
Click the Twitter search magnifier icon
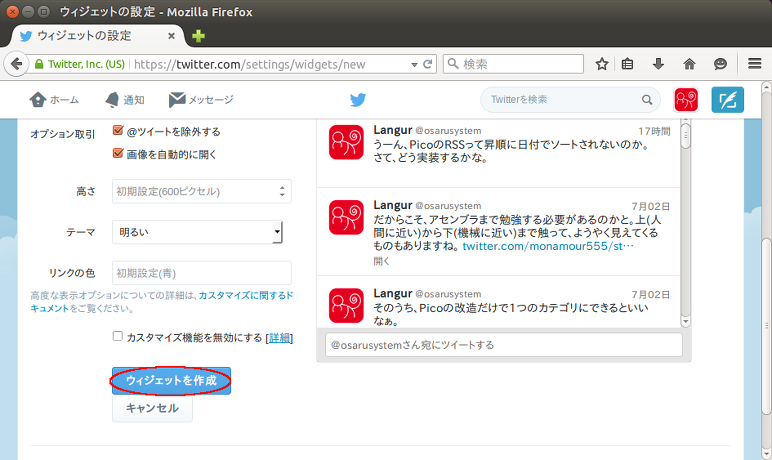click(x=647, y=100)
